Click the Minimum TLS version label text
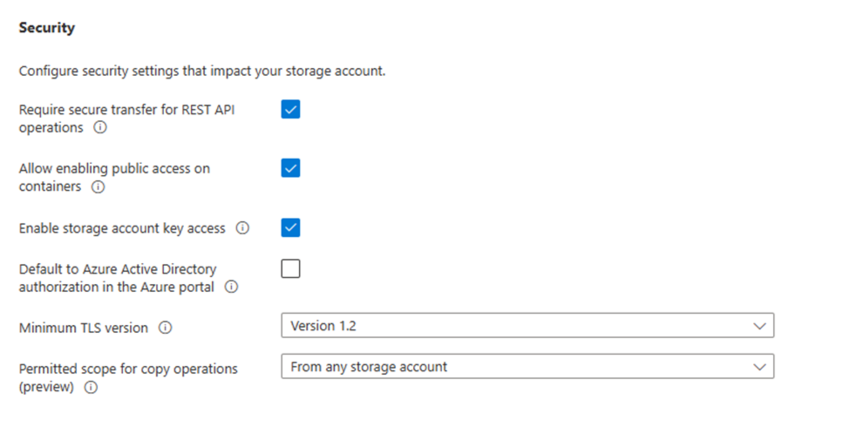 point(83,328)
